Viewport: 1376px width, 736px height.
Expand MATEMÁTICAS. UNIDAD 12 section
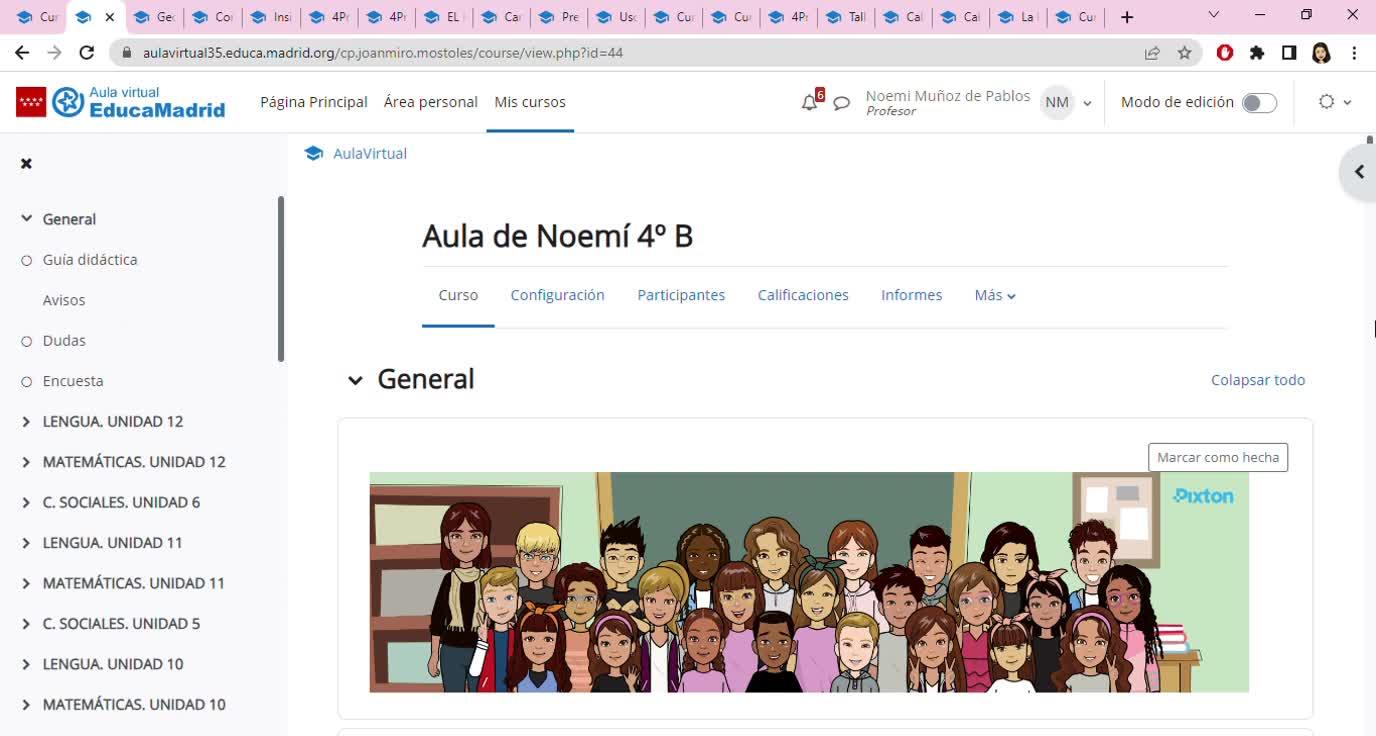(x=27, y=462)
